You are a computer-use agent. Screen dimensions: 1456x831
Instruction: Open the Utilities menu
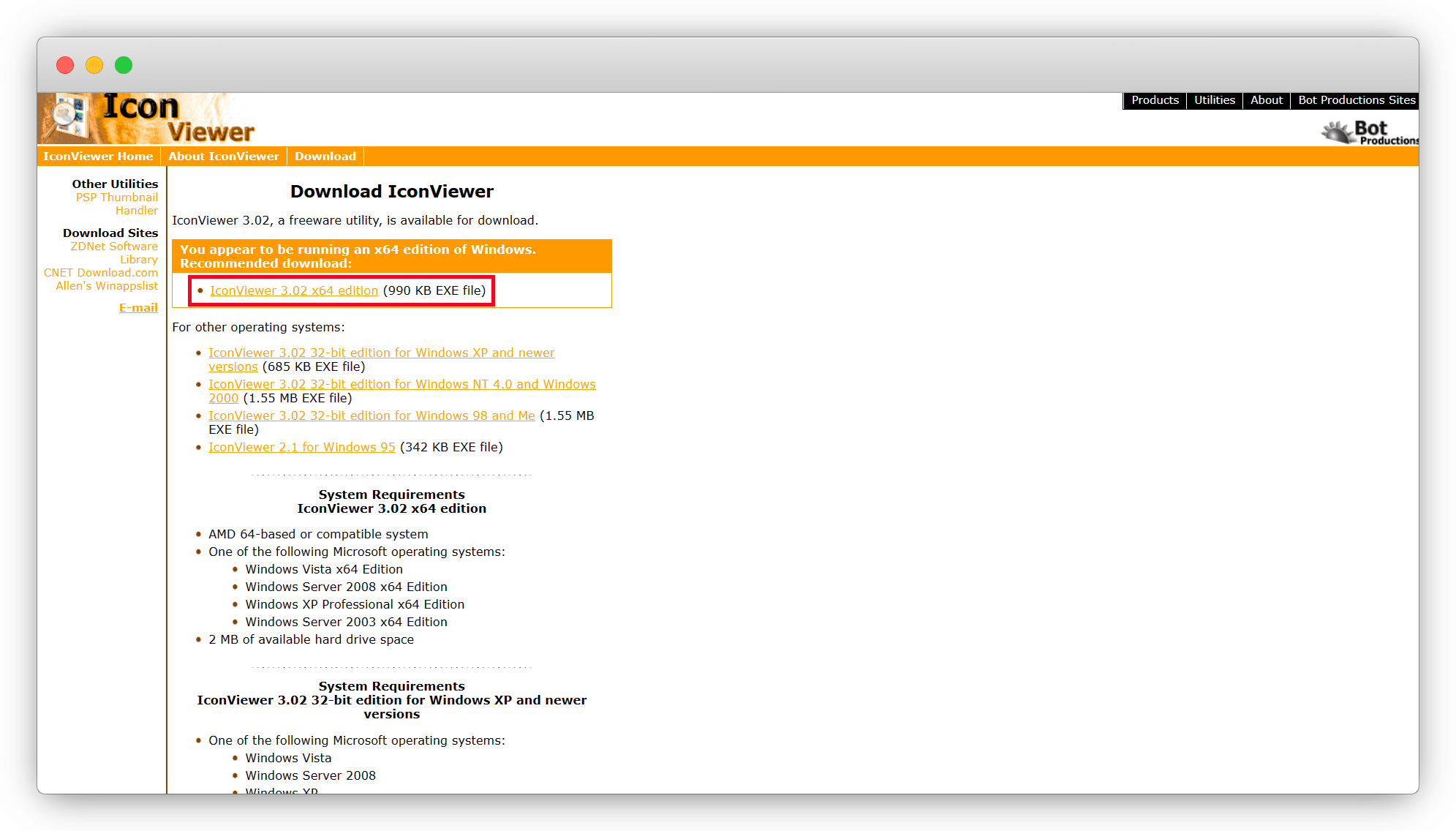[x=1214, y=100]
